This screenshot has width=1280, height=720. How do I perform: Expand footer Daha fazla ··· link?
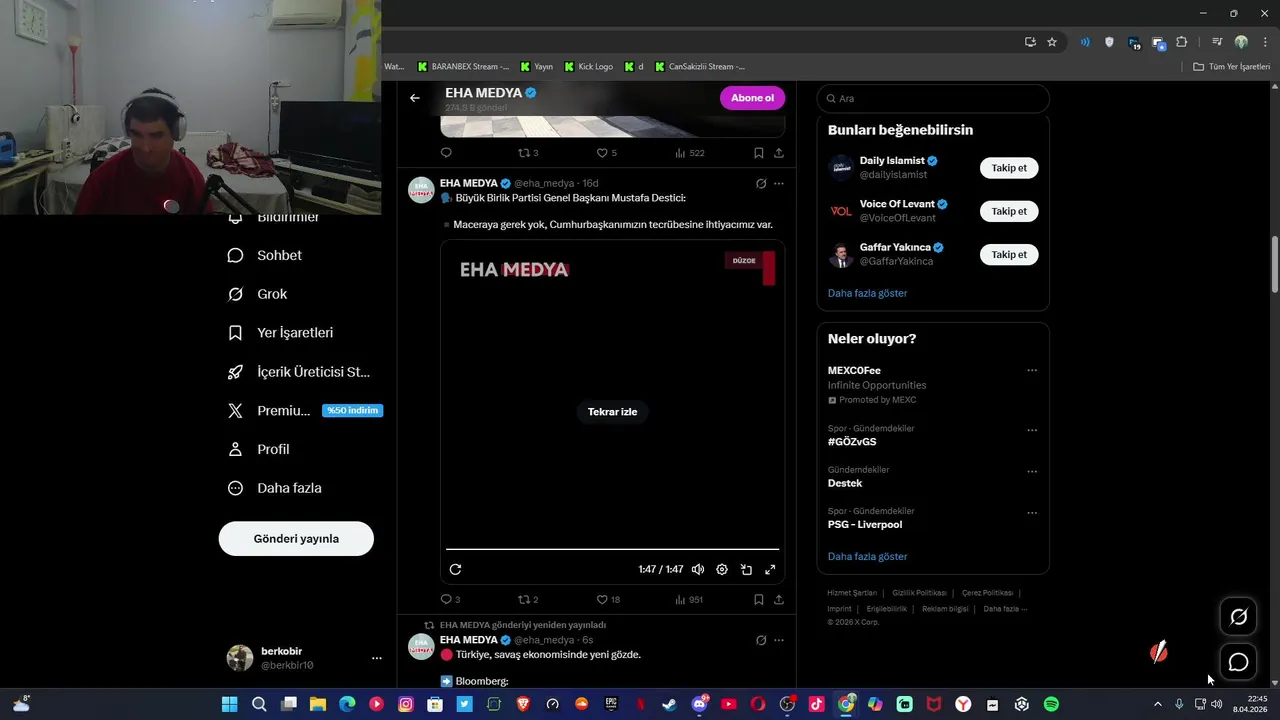coord(1005,609)
